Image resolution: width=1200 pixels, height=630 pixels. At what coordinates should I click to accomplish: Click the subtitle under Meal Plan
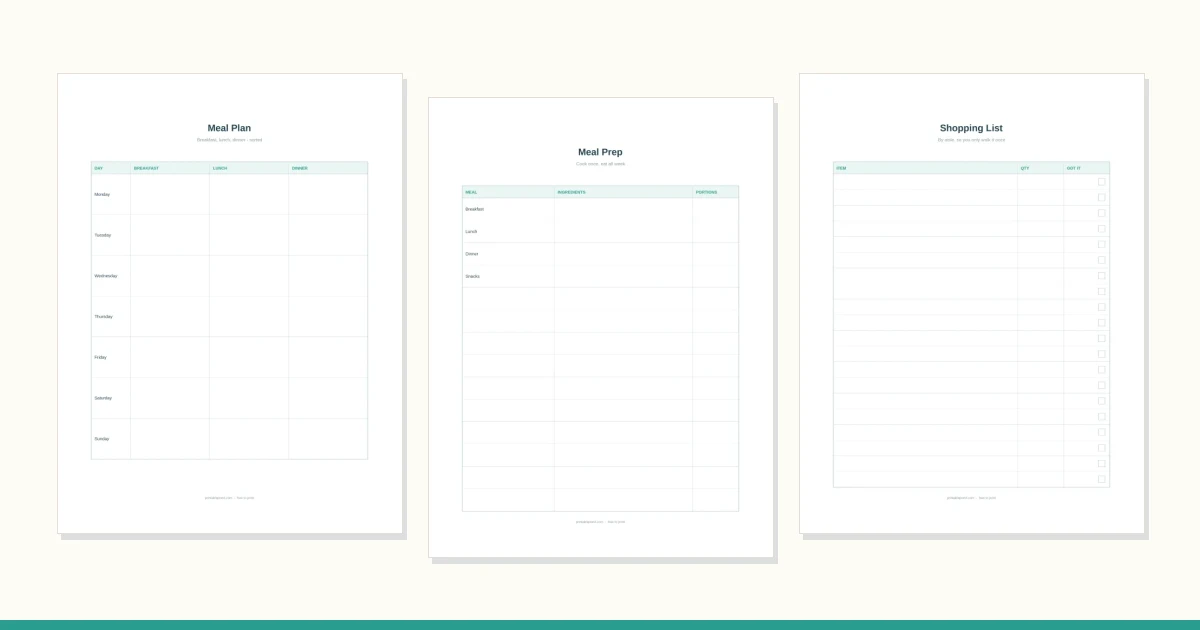tap(230, 140)
